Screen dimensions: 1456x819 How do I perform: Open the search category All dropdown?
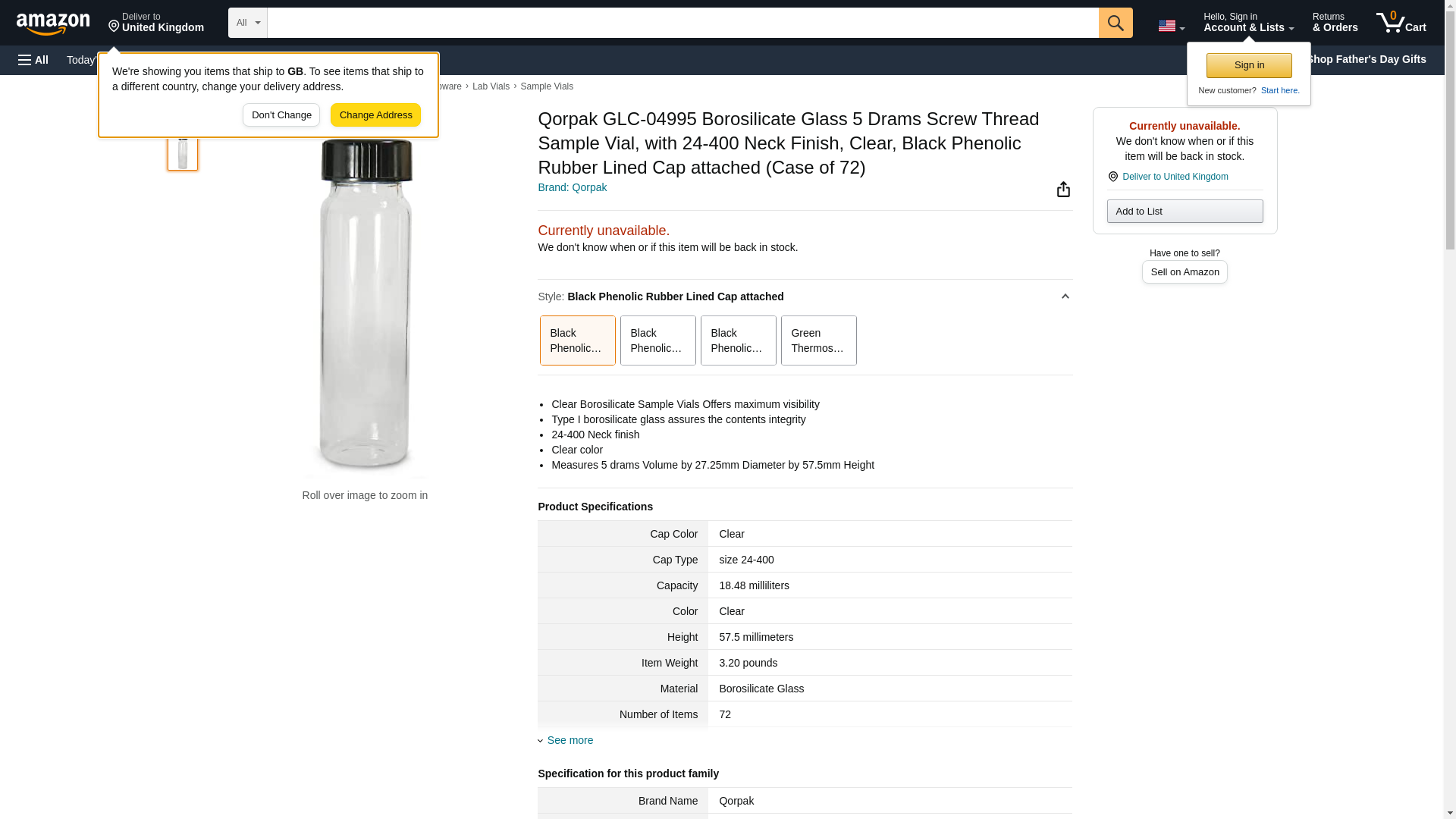point(247,23)
